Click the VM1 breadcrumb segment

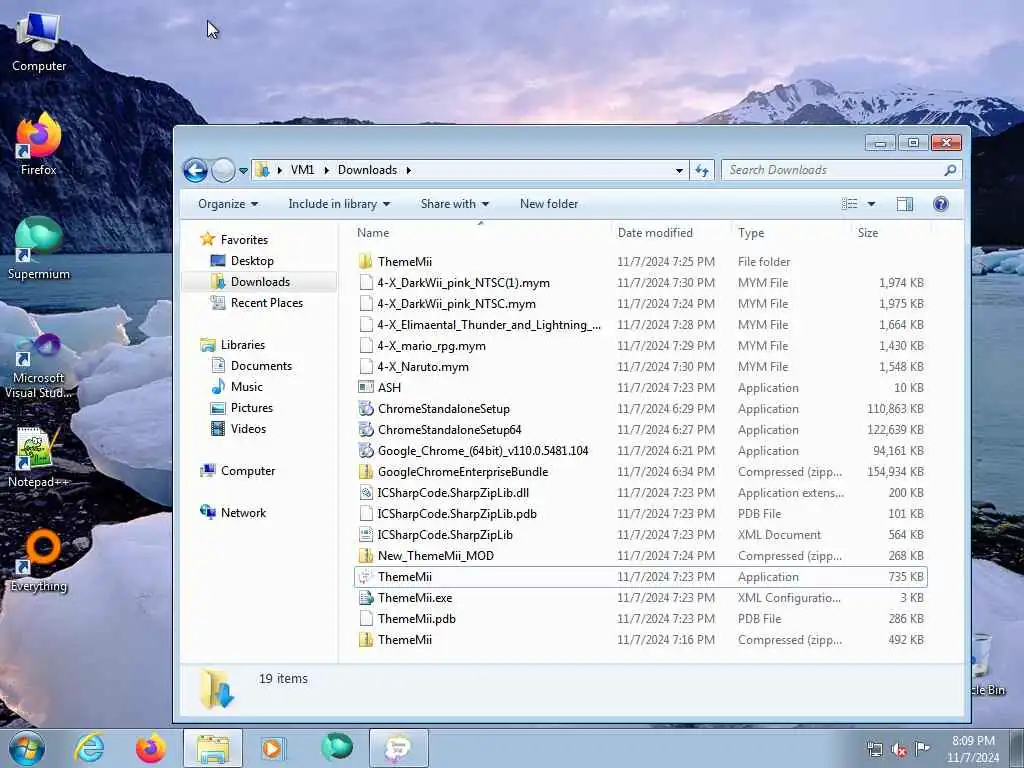pos(302,170)
